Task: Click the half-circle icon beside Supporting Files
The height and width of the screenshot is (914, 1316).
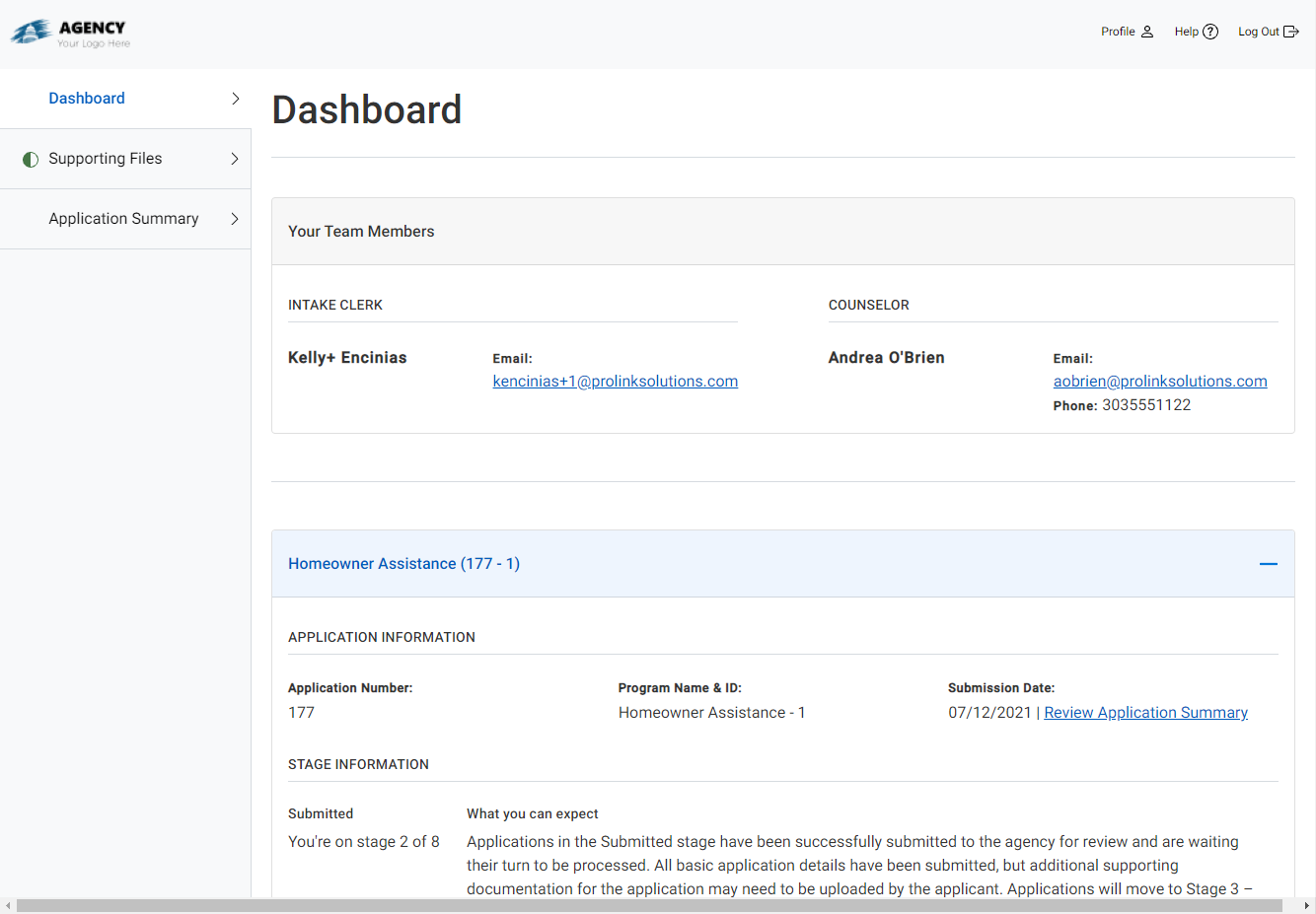Action: 30,158
